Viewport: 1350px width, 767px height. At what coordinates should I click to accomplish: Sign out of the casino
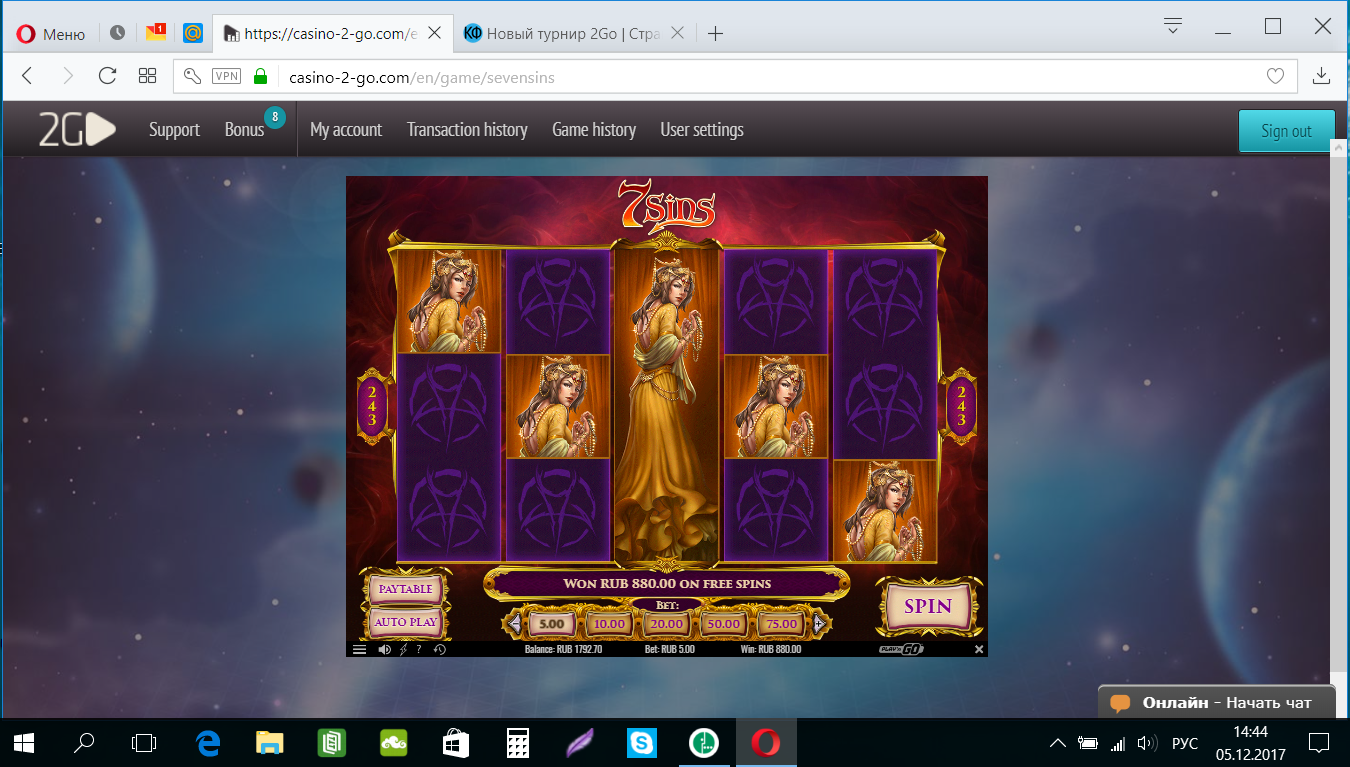pos(1286,131)
